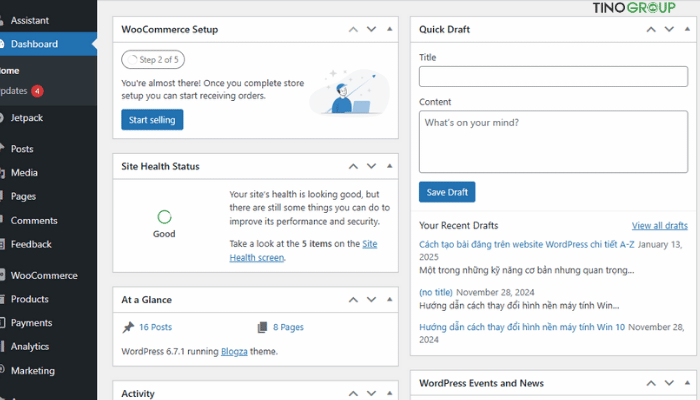Open the 8 Pages link
This screenshot has width=700, height=400.
288,327
